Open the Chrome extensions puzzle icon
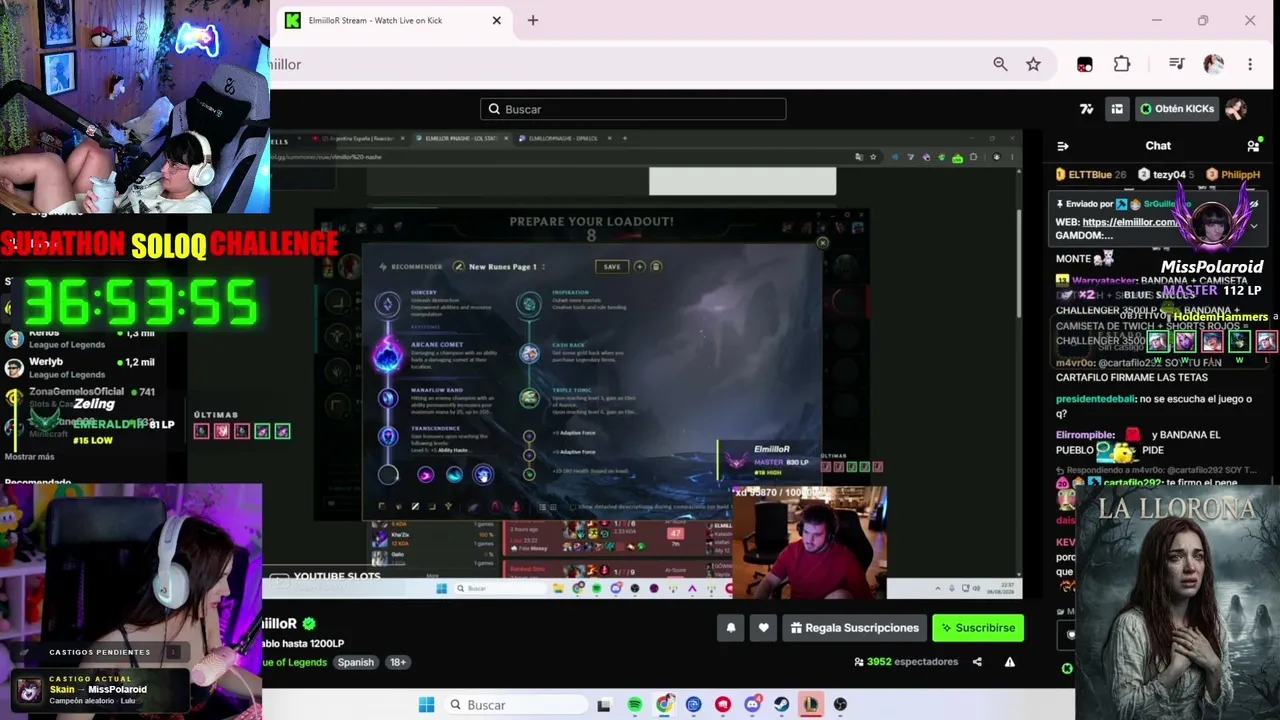The width and height of the screenshot is (1280, 720). click(1122, 64)
